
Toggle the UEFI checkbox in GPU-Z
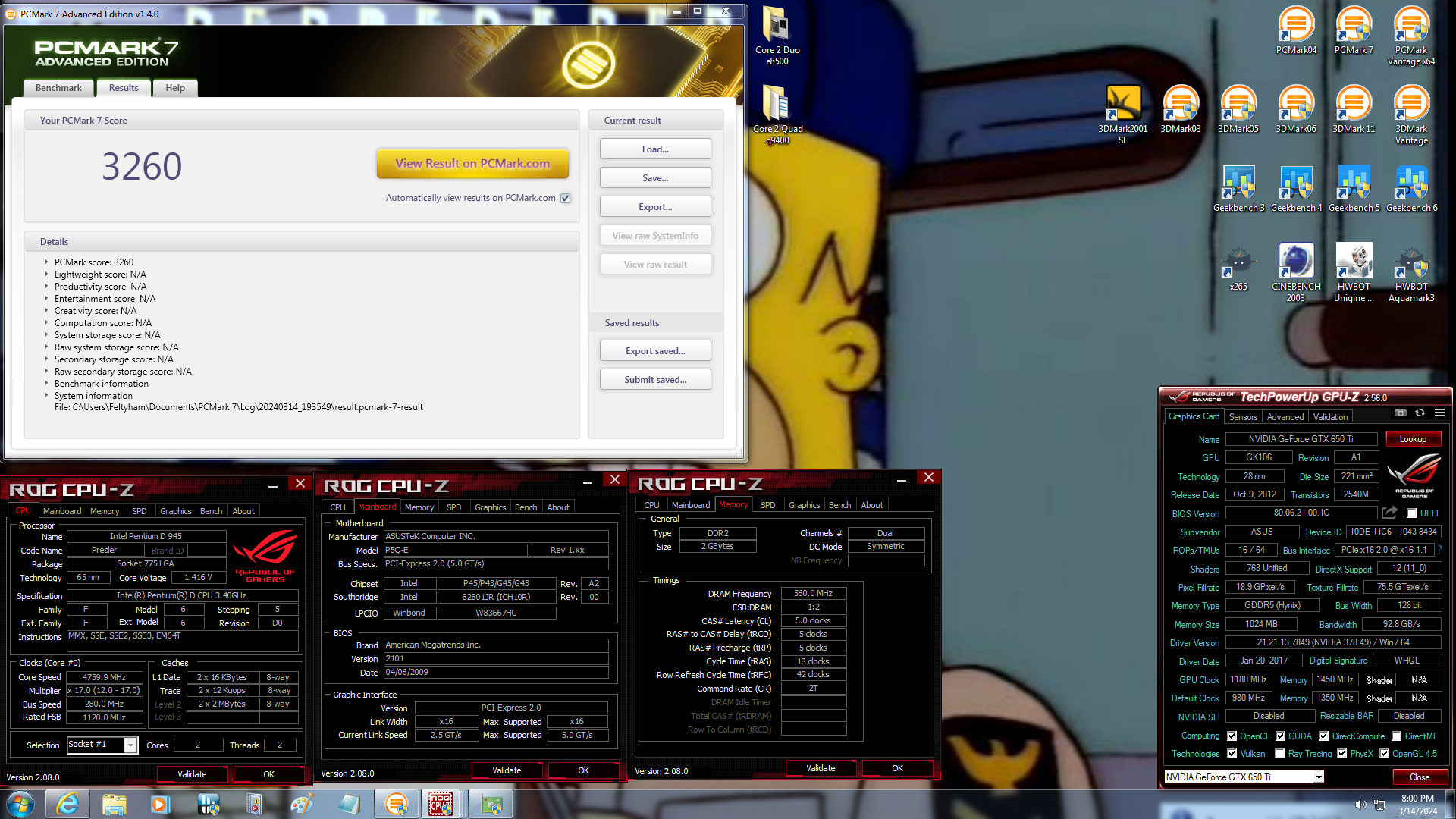(x=1411, y=513)
